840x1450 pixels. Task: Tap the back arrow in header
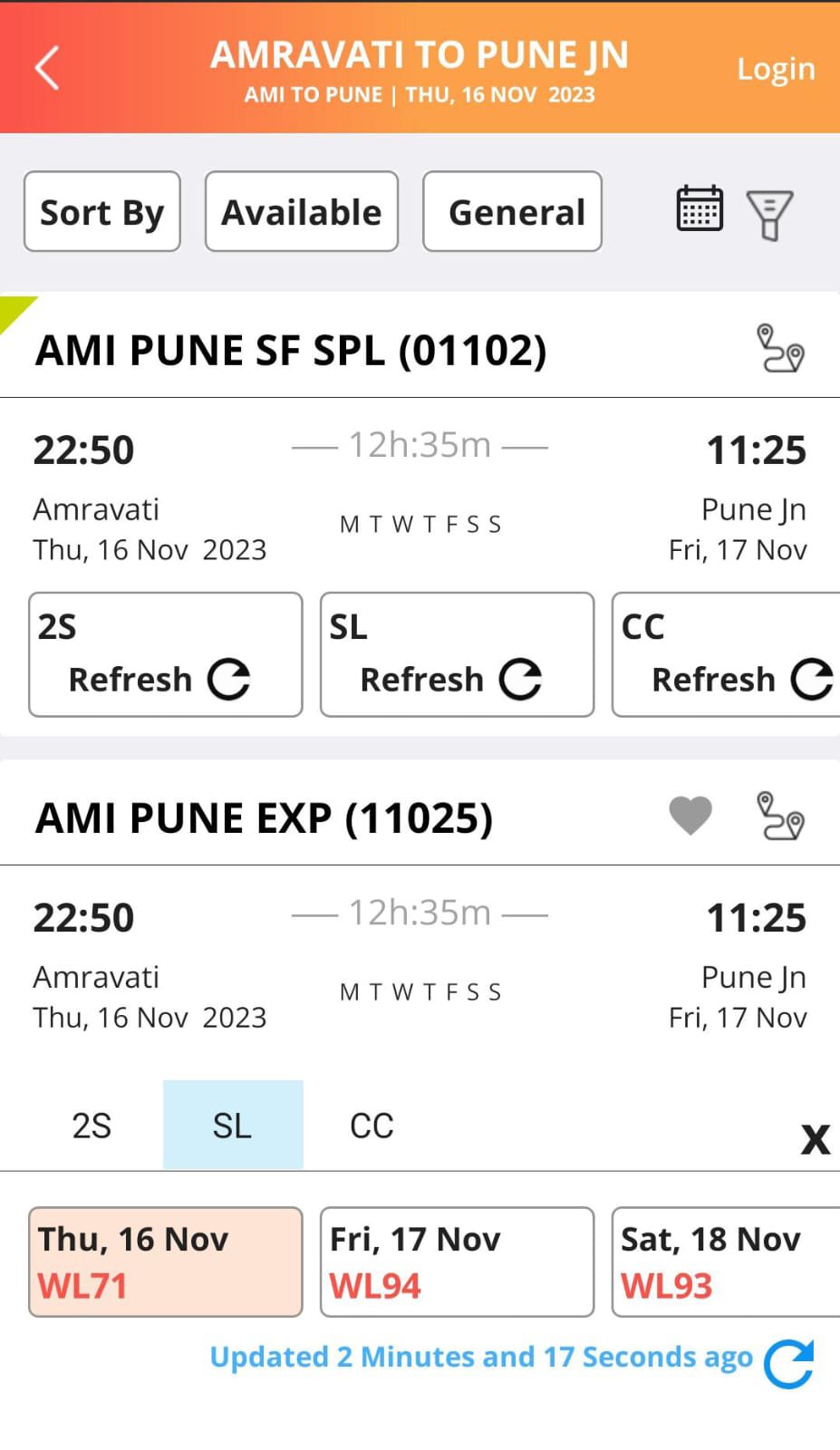point(47,68)
